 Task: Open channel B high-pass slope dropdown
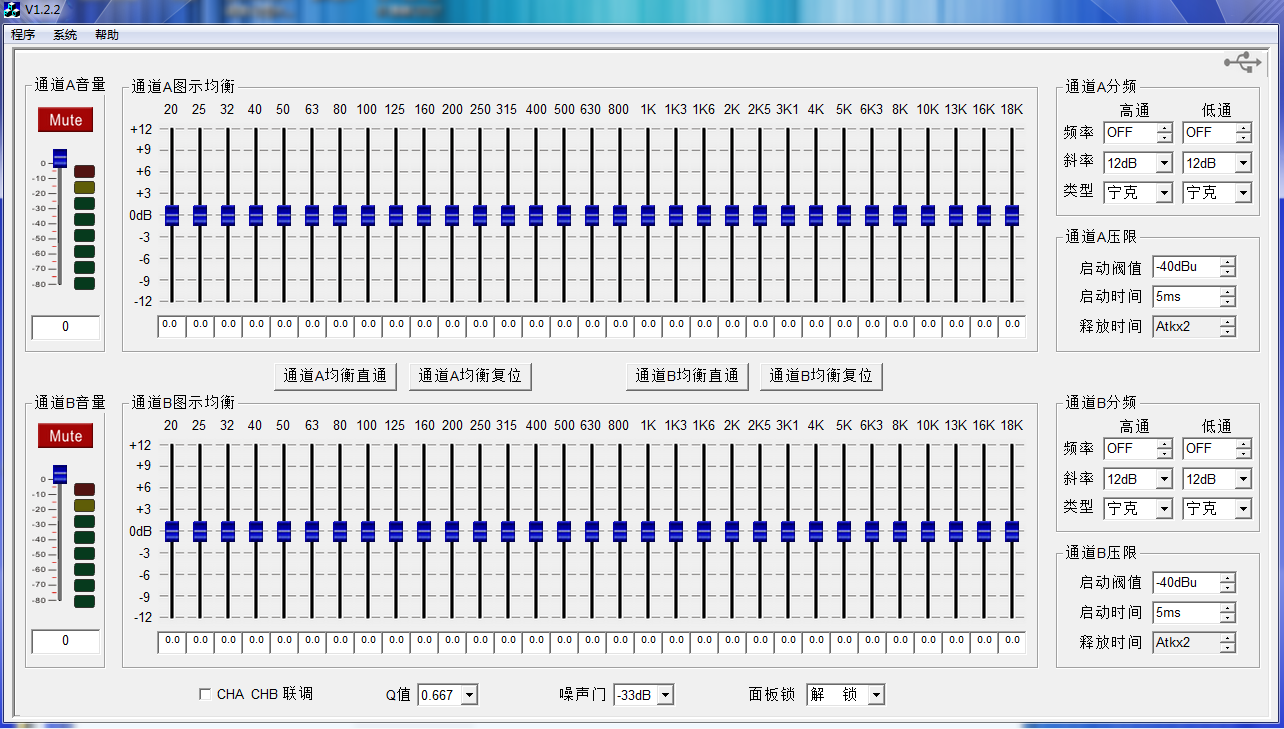click(1164, 479)
